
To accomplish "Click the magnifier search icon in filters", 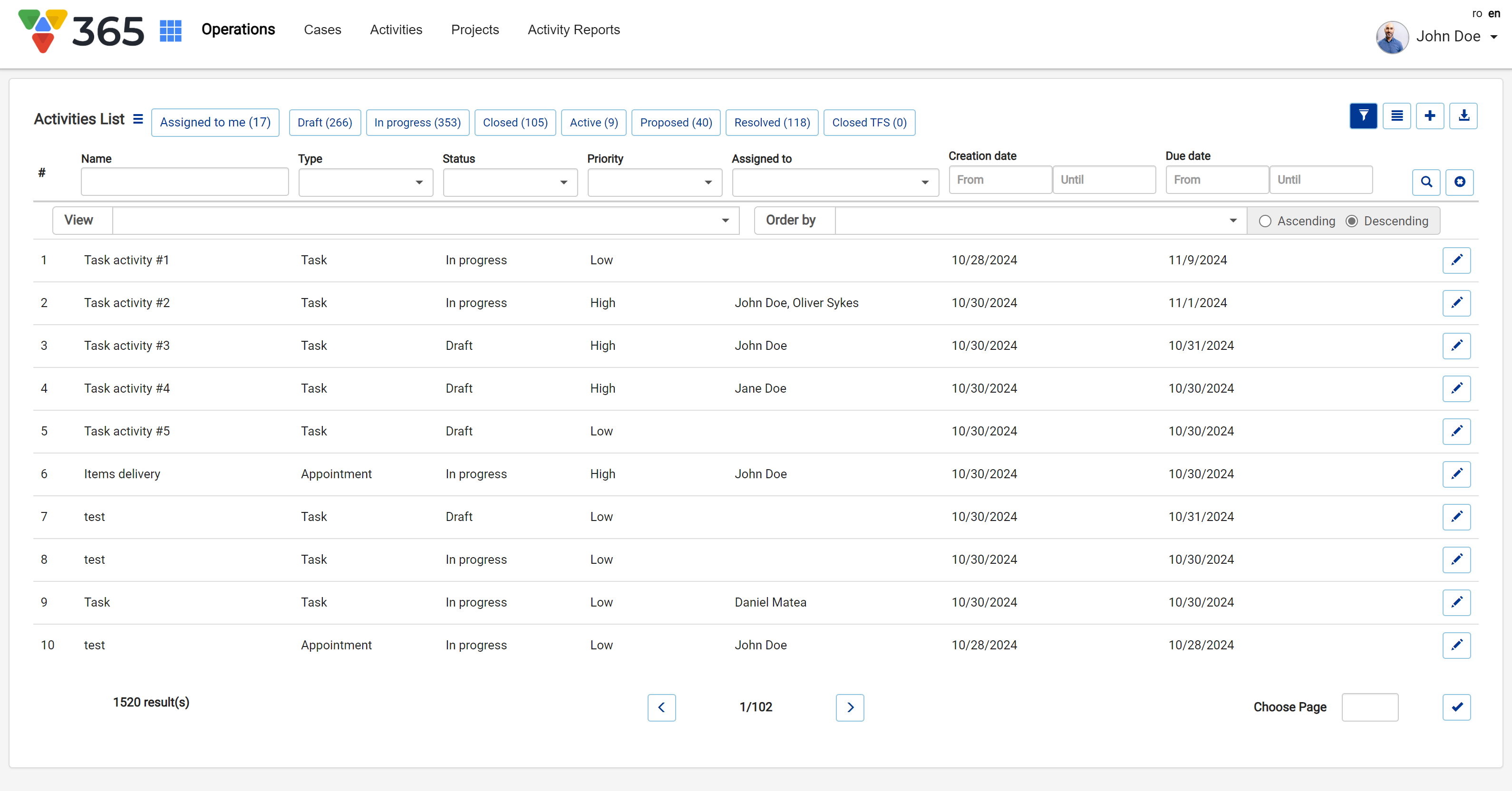I will (x=1426, y=182).
